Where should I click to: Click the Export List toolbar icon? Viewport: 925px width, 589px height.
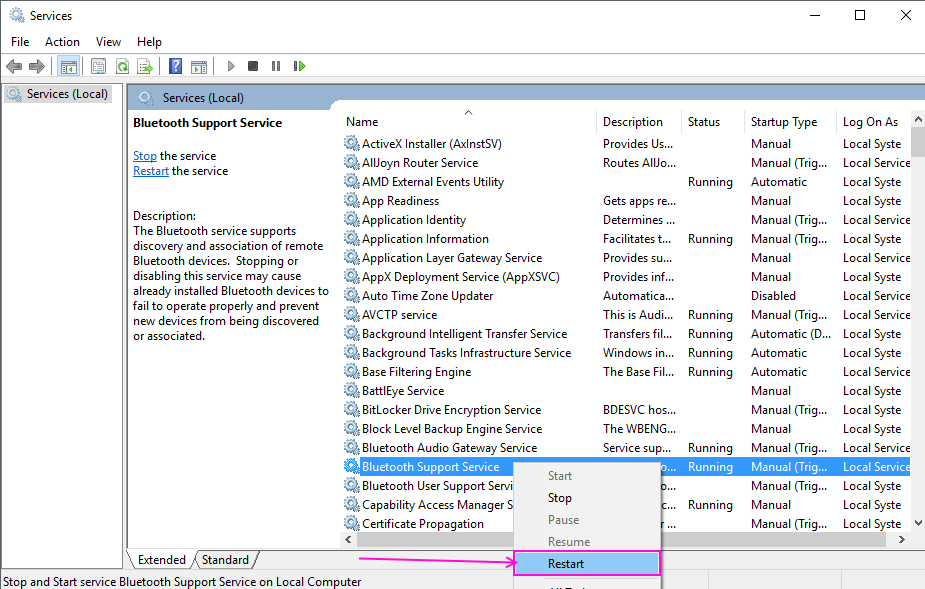(x=145, y=67)
